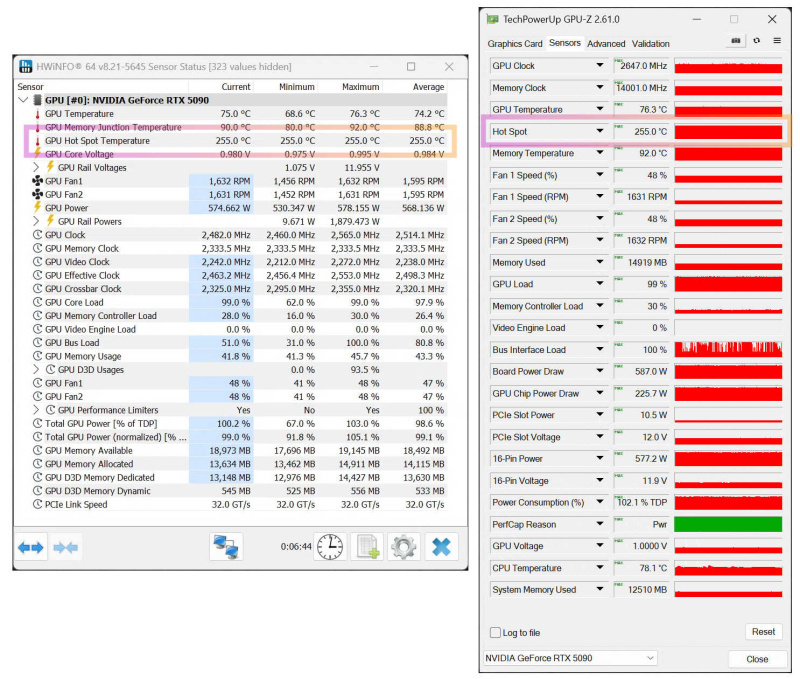Click the HWiNFO clock reset timer icon
The width and height of the screenshot is (800, 679).
pos(330,547)
